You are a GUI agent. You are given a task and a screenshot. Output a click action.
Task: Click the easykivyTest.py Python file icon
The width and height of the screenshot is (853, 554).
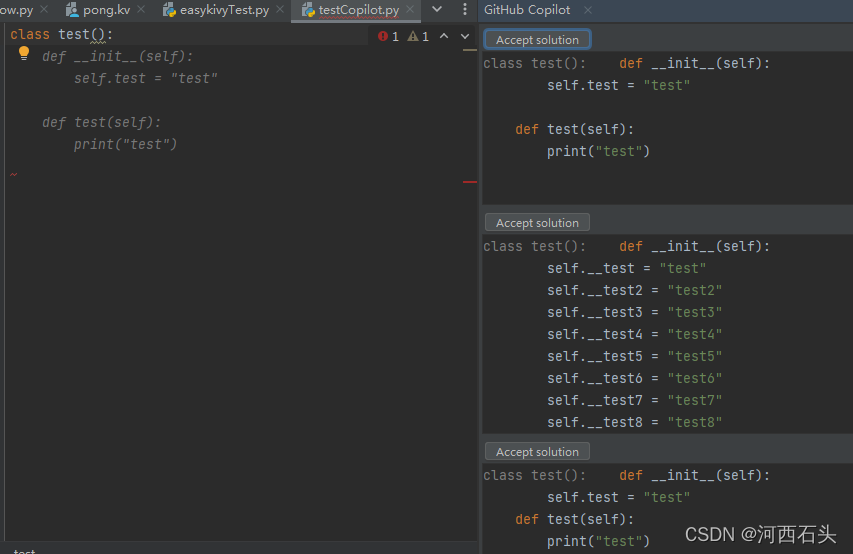(169, 10)
